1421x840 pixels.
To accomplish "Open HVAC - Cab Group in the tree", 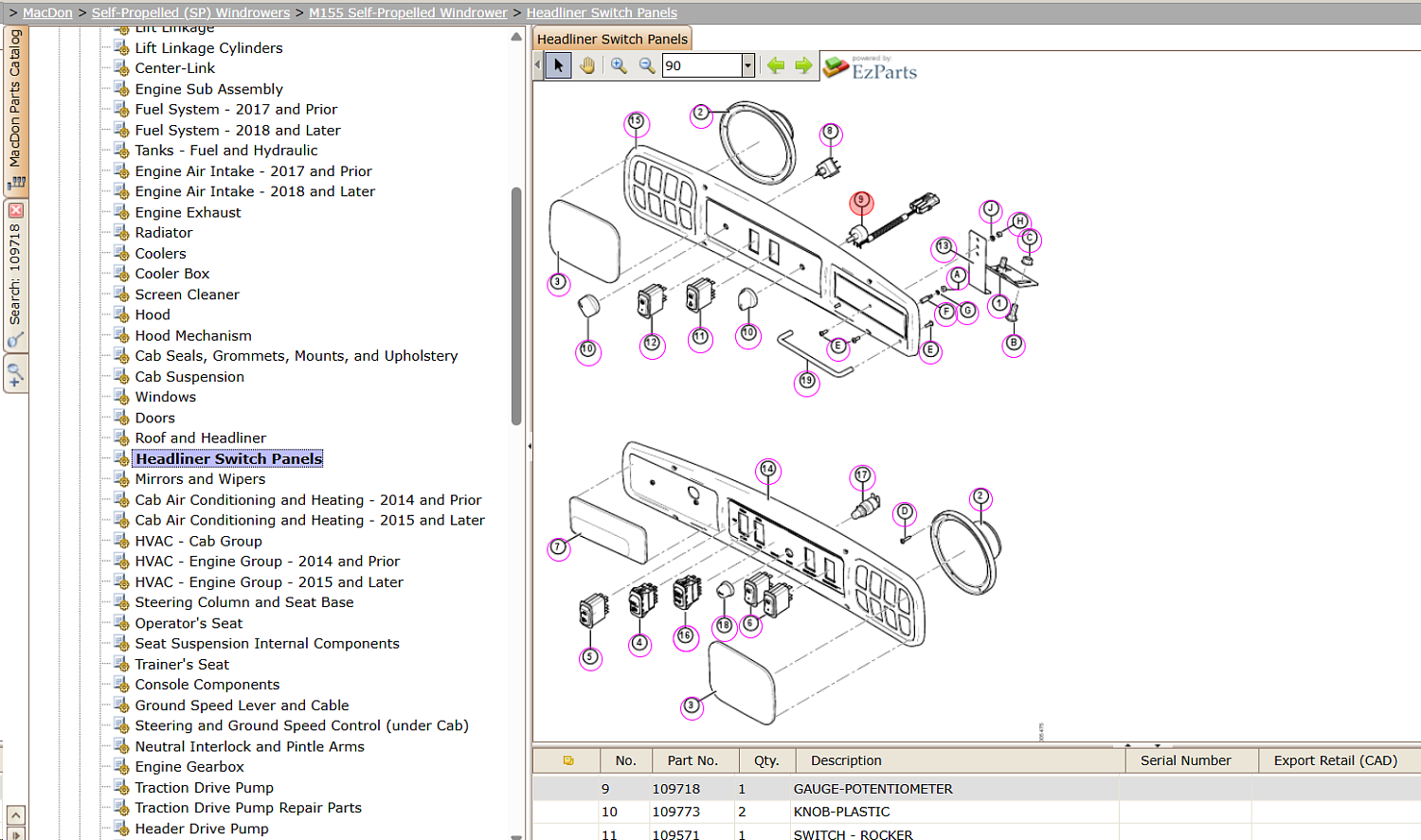I will pos(198,542).
